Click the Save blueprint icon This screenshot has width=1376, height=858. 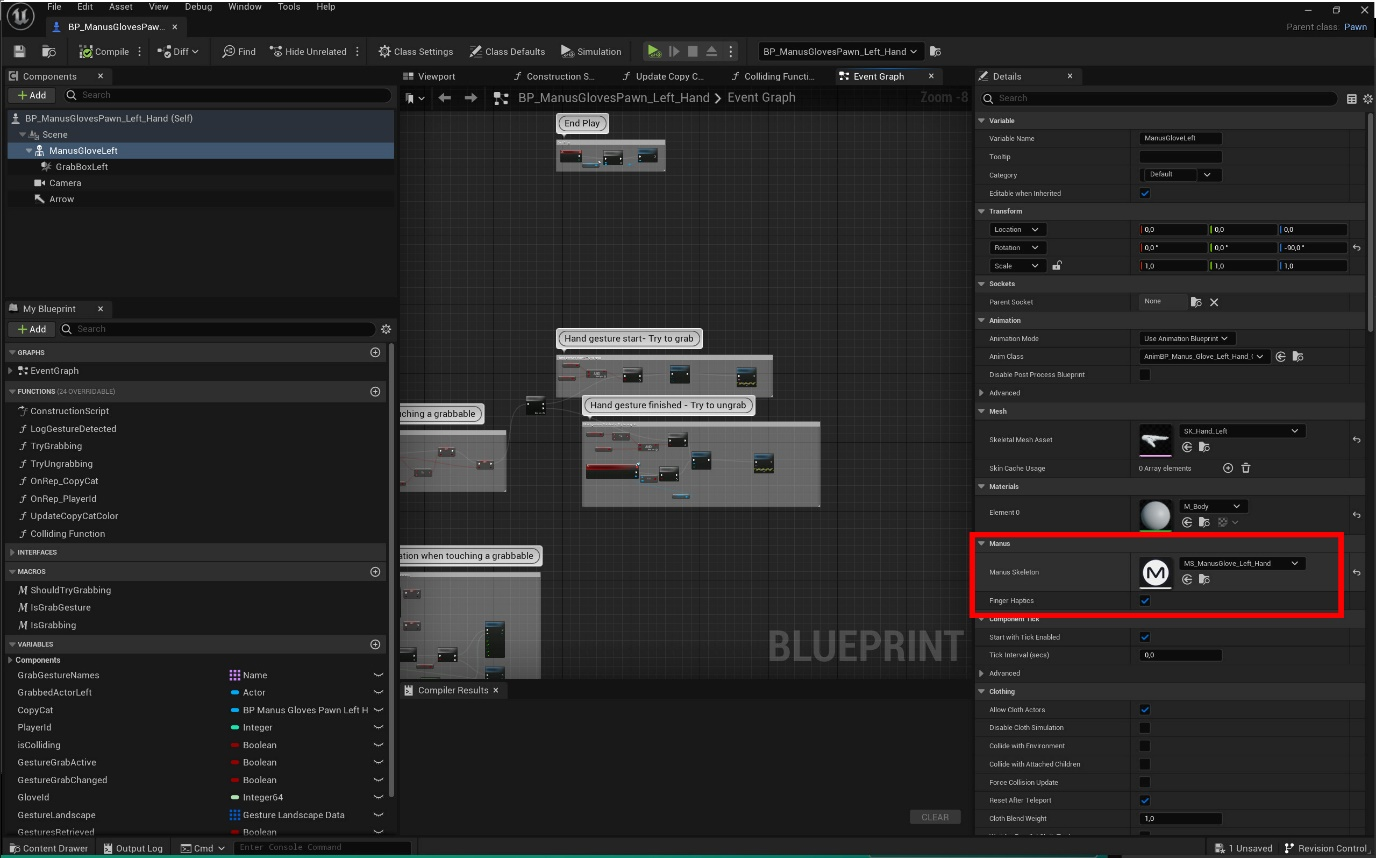click(19, 51)
